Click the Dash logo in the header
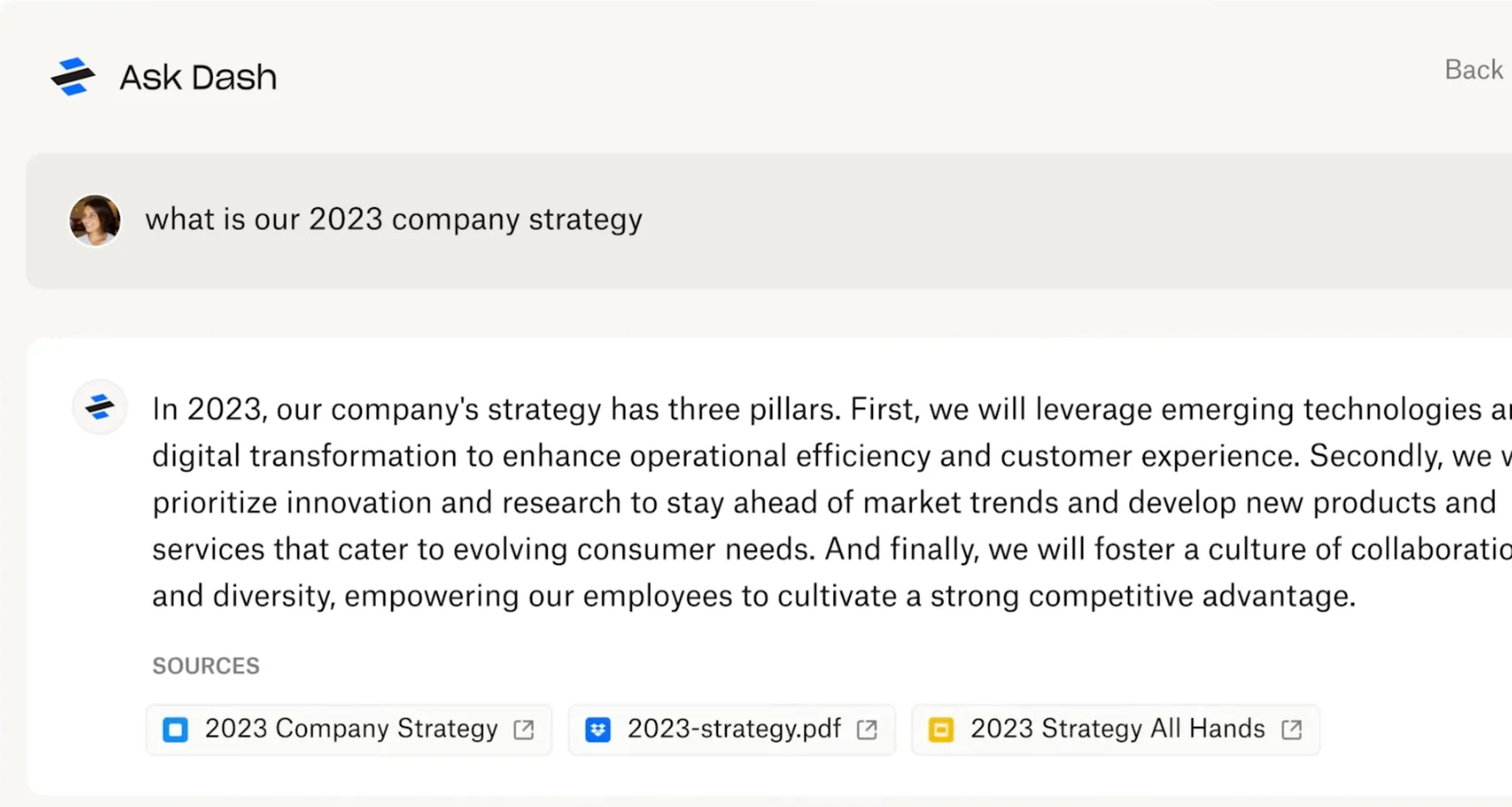The height and width of the screenshot is (807, 1512). click(x=73, y=76)
